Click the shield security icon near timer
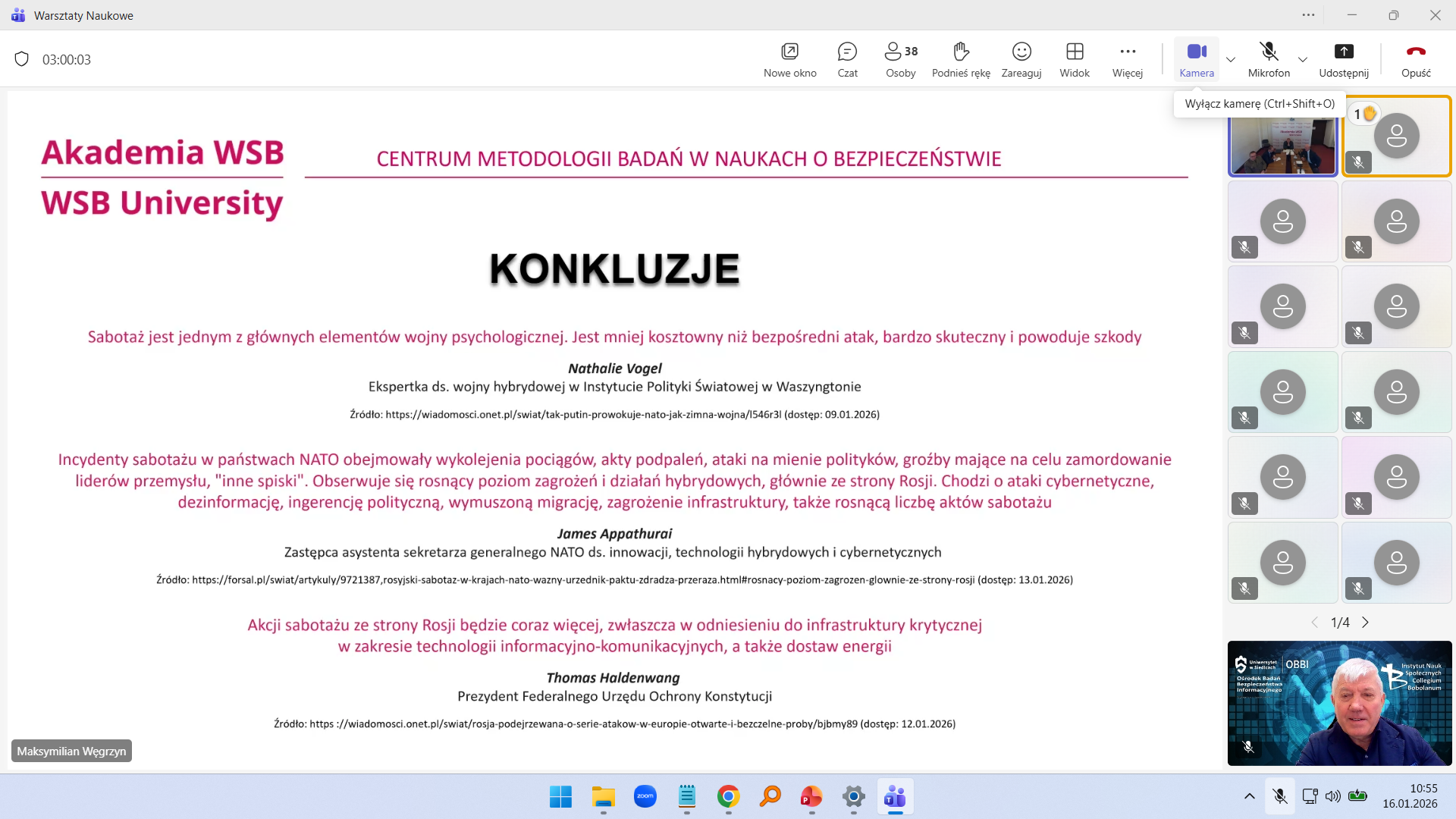1456x819 pixels. tap(22, 59)
